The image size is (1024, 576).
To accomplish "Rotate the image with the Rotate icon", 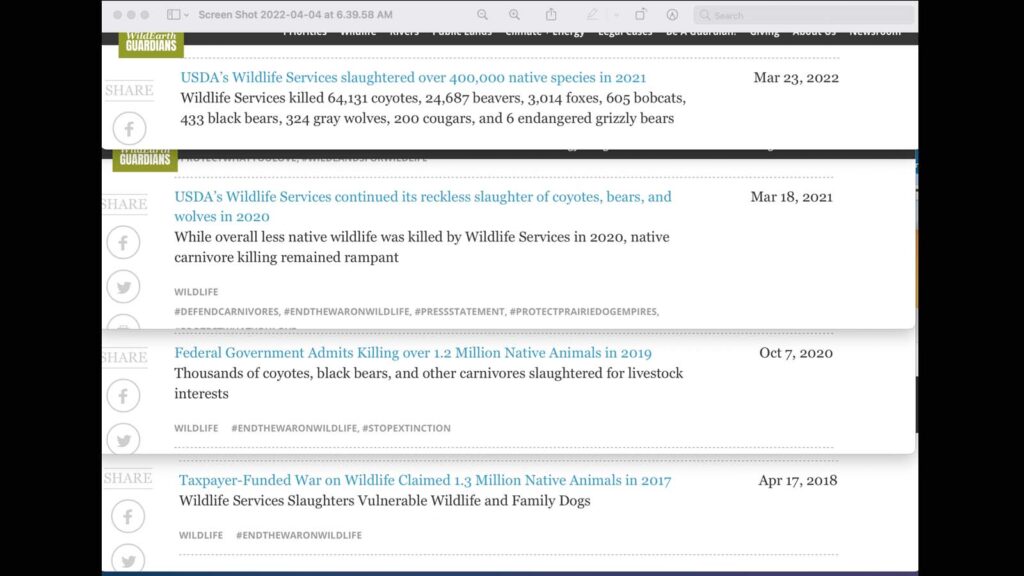I will click(x=640, y=14).
